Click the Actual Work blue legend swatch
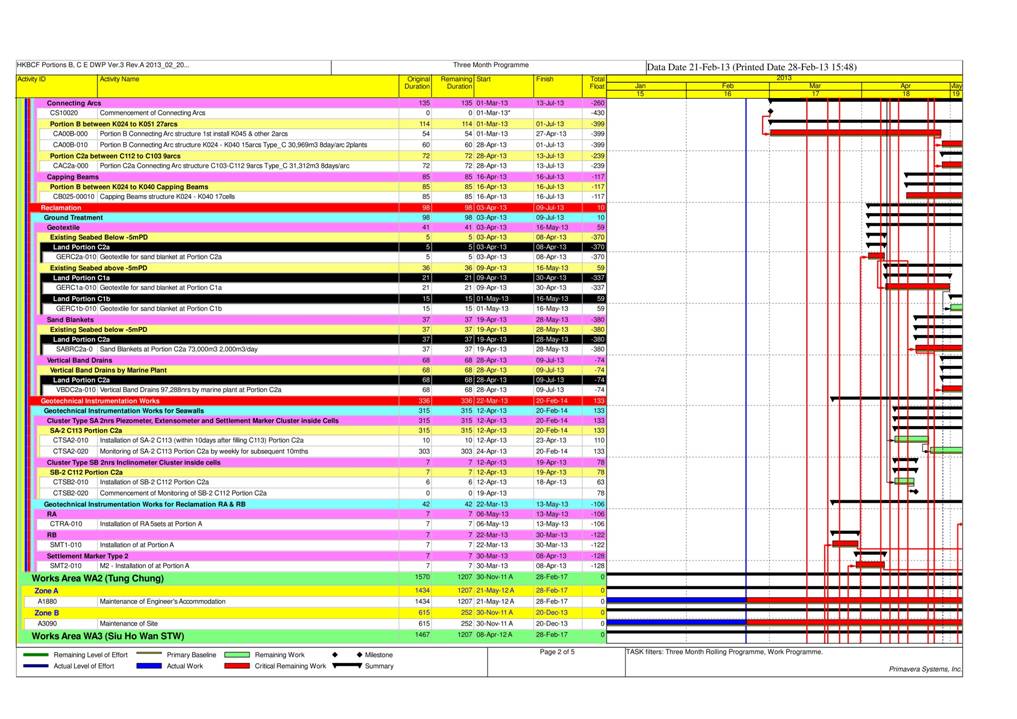Image resolution: width=1017 pixels, height=719 pixels. (149, 666)
